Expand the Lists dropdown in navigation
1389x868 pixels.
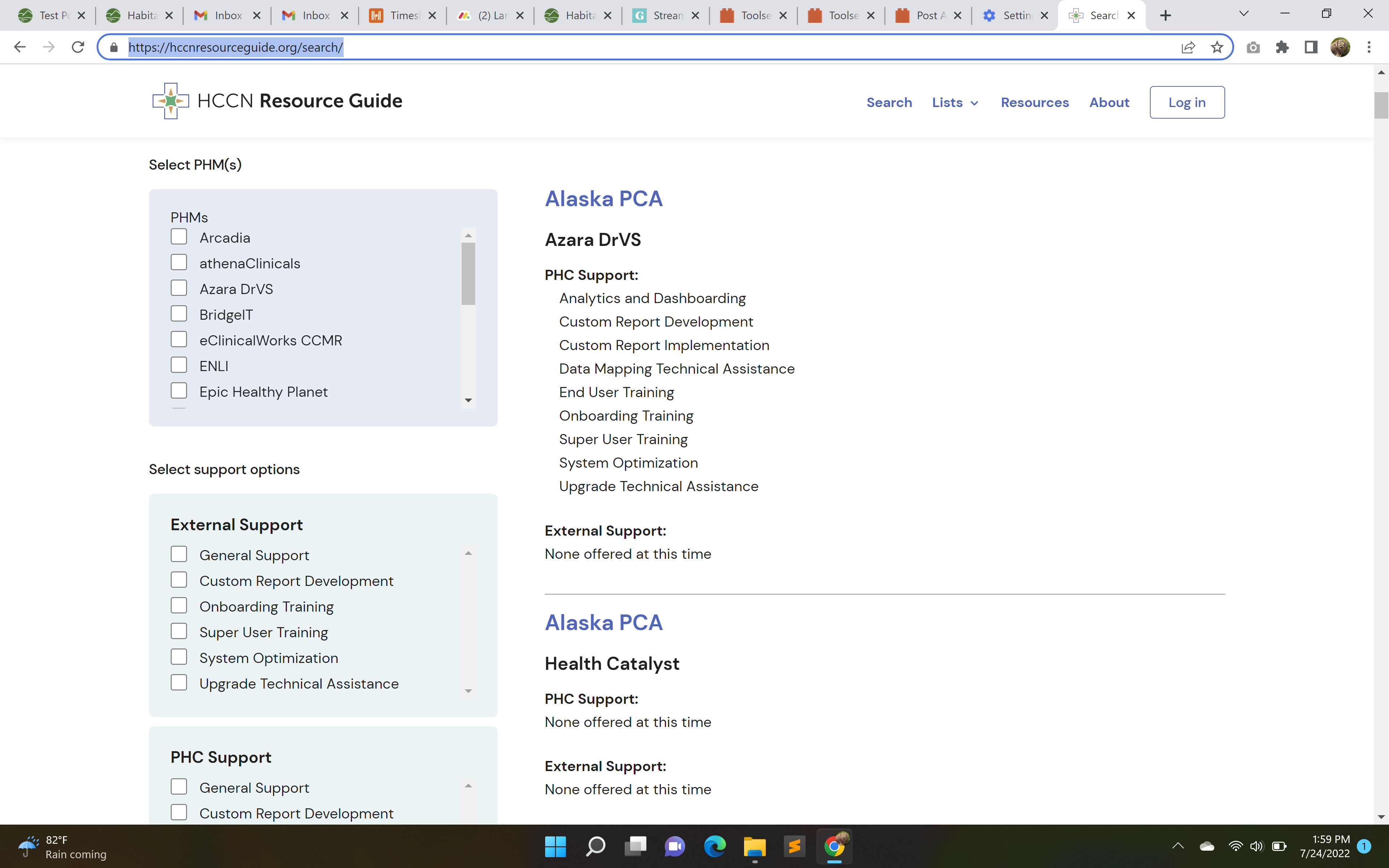(955, 103)
